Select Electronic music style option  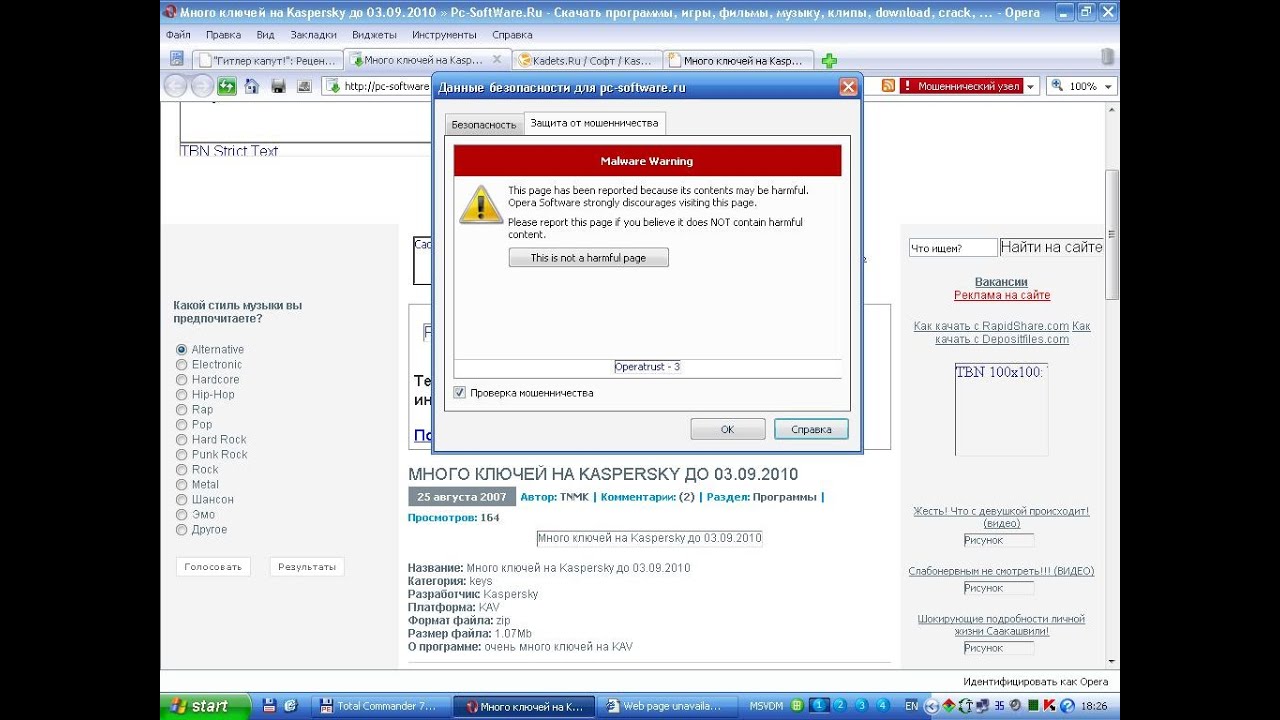[182, 365]
